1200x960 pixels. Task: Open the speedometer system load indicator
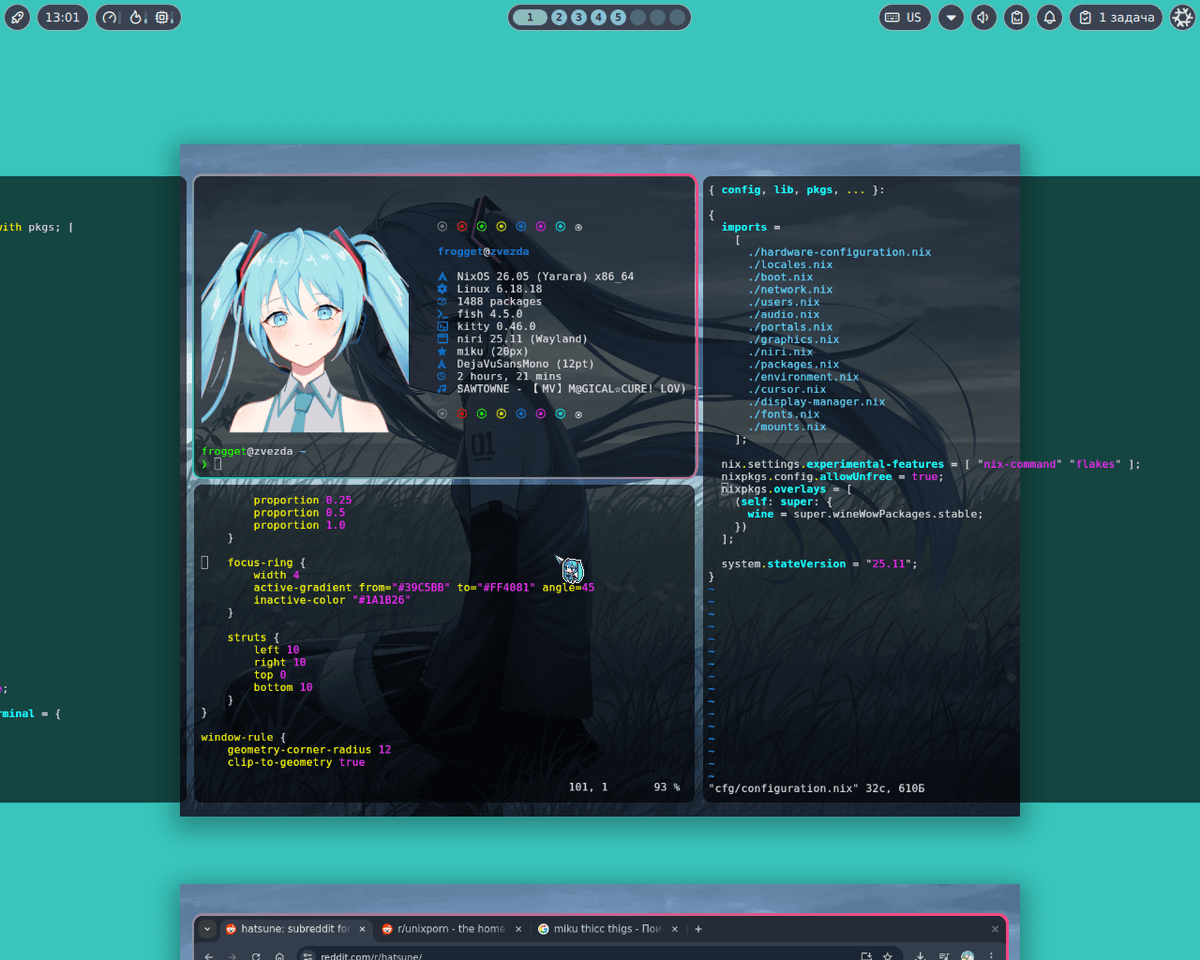pos(110,17)
